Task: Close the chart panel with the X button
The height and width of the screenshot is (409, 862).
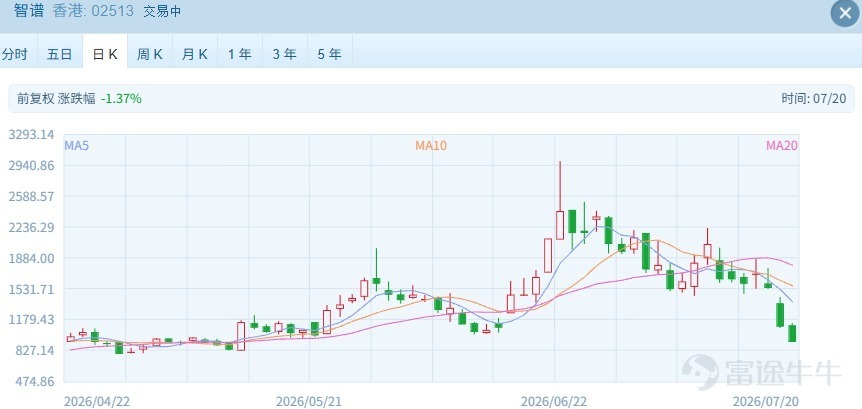Action: click(x=844, y=14)
